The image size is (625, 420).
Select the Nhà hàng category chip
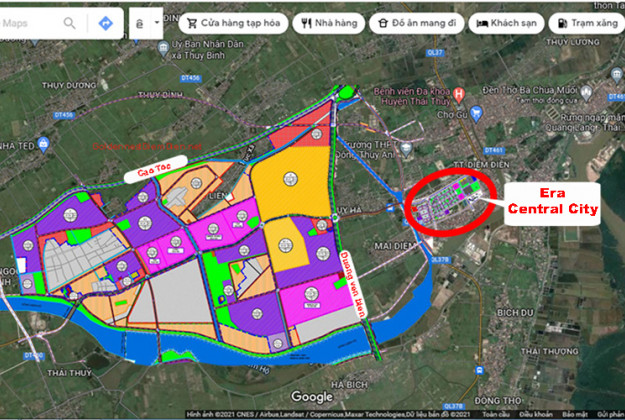(x=328, y=23)
